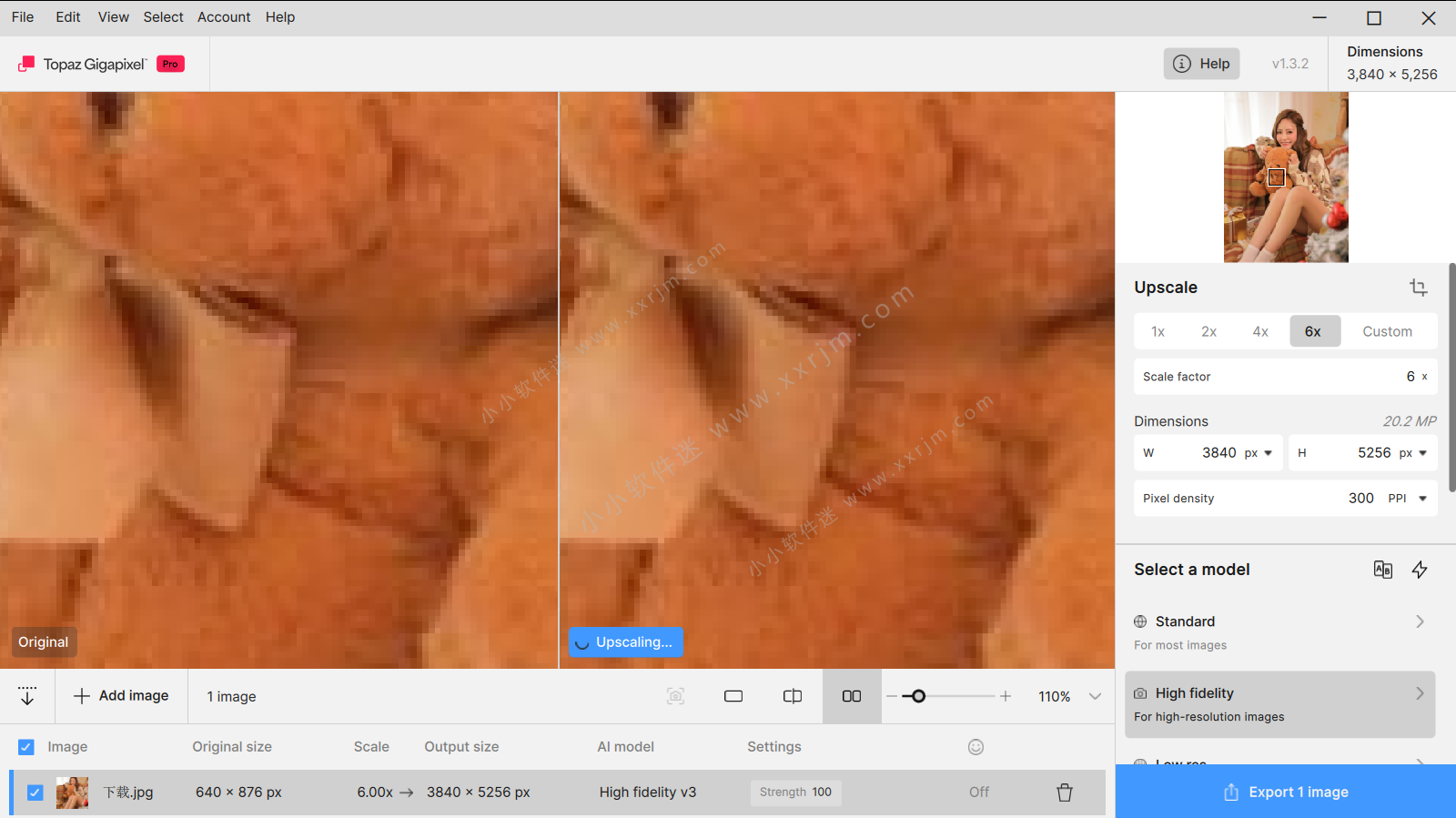Open the crop tool in Upscale panel
The height and width of the screenshot is (818, 1456).
(1418, 288)
